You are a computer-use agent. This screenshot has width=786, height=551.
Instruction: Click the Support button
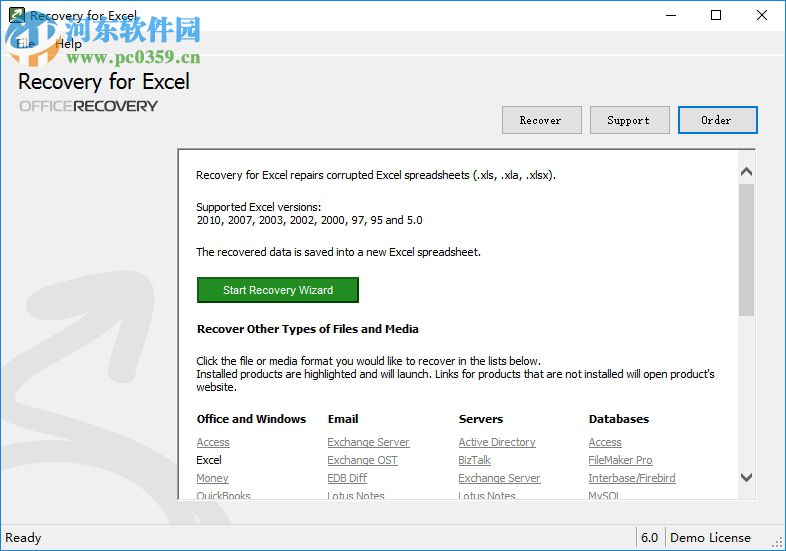point(629,120)
